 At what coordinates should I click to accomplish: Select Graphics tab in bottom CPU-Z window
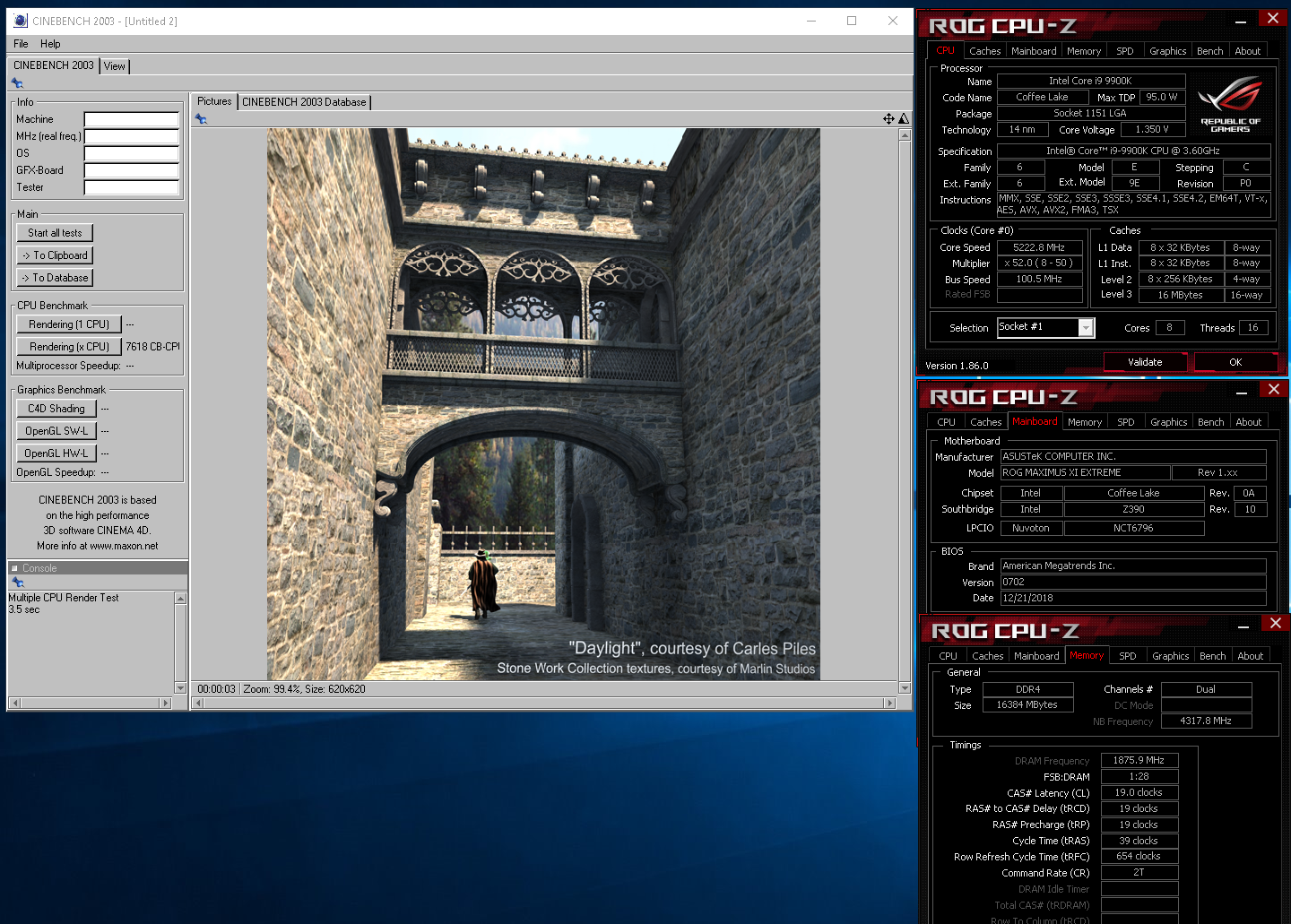pos(1171,656)
